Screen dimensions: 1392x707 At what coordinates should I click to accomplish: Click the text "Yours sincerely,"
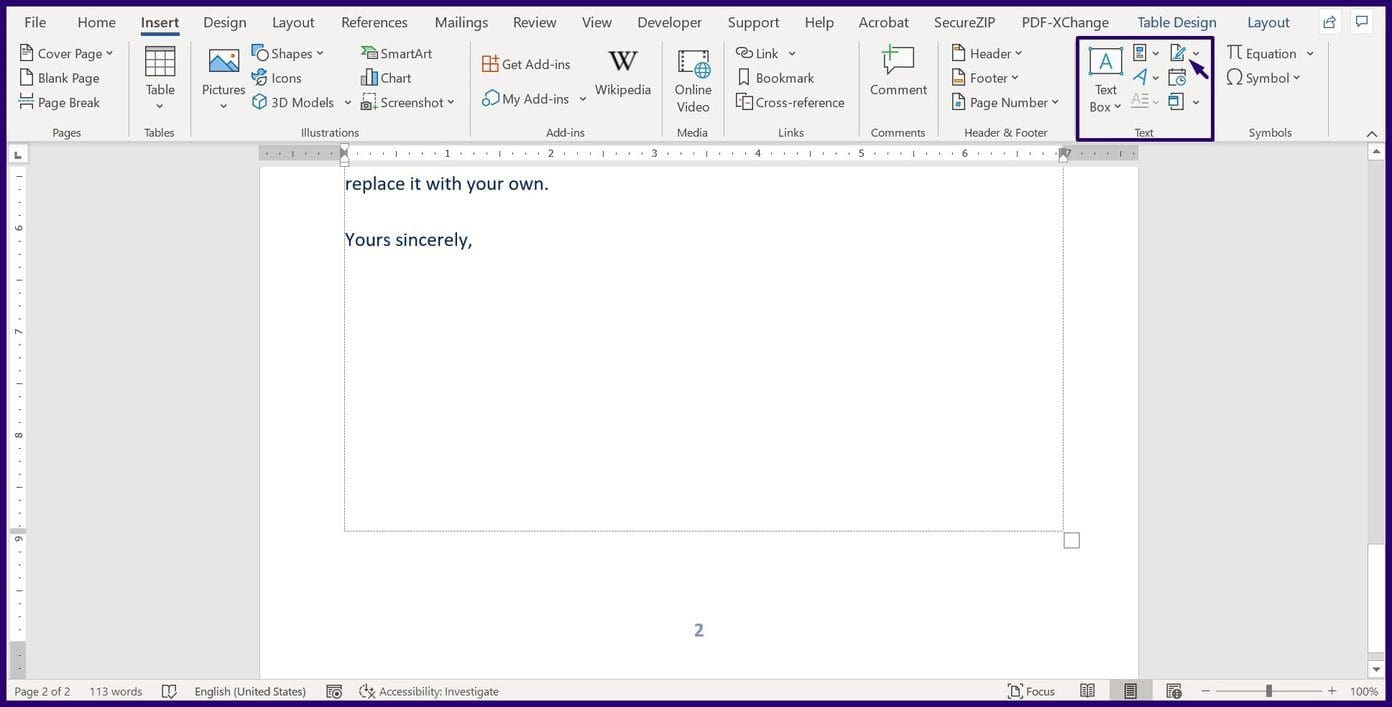coord(408,240)
